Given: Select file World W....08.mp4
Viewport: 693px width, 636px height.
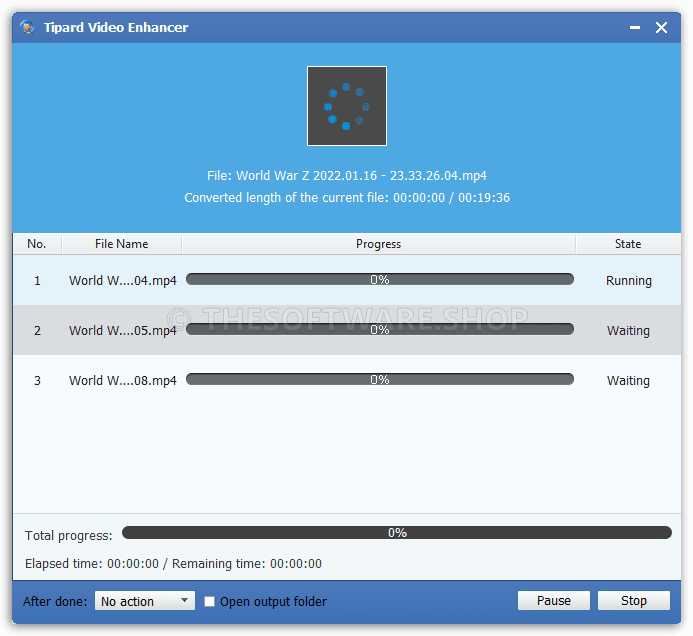Looking at the screenshot, I should pos(122,381).
